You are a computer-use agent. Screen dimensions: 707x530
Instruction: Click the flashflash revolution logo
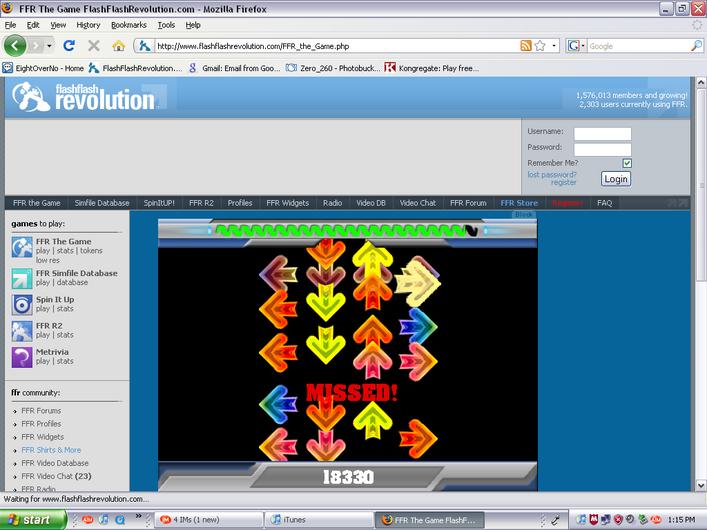(83, 97)
